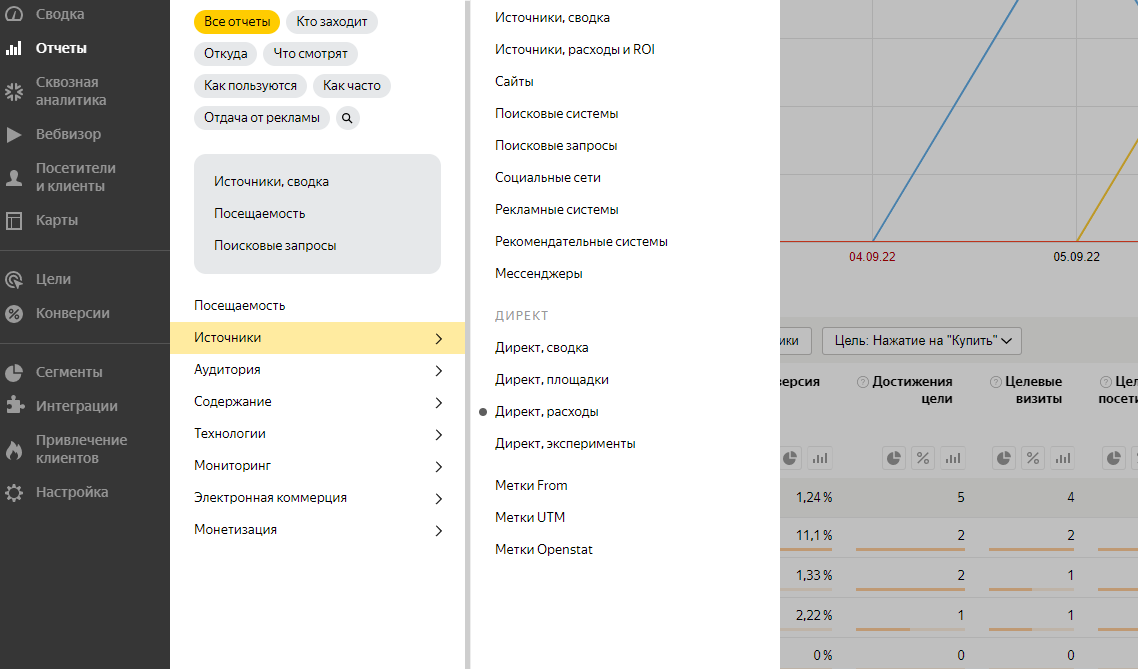Click the Сквозная аналитика snowflake icon
The height and width of the screenshot is (669, 1138).
14,92
